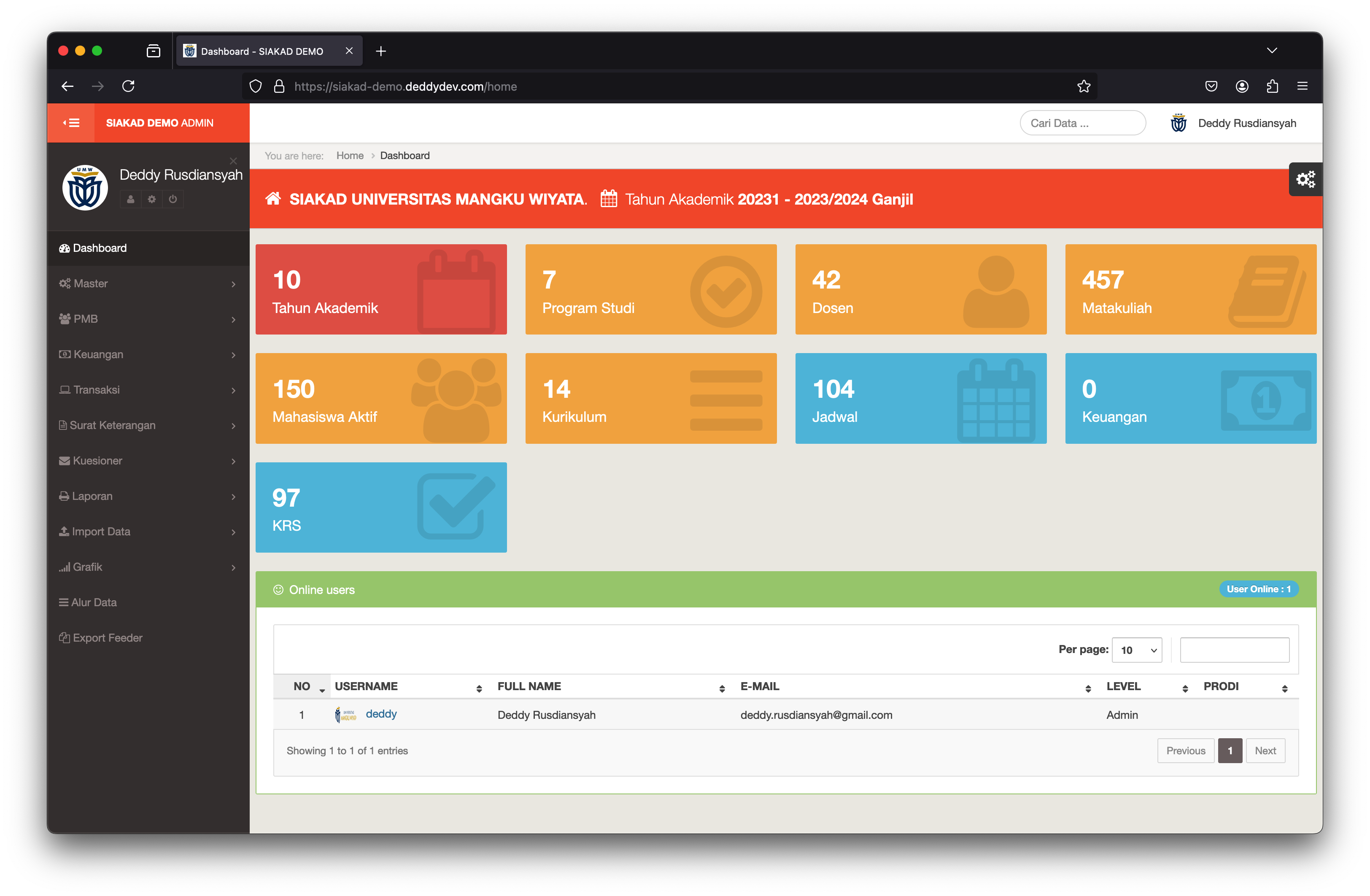1370x896 pixels.
Task: Bookmark page with the star icon
Action: (1083, 86)
